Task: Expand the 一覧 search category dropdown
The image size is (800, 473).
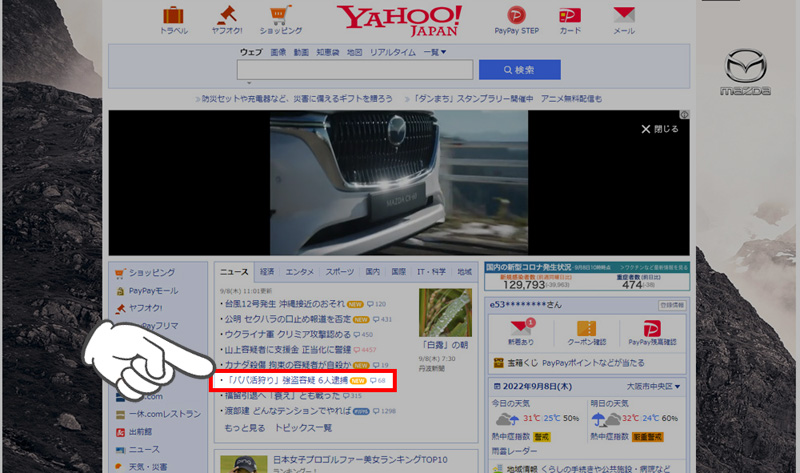Action: click(x=434, y=52)
